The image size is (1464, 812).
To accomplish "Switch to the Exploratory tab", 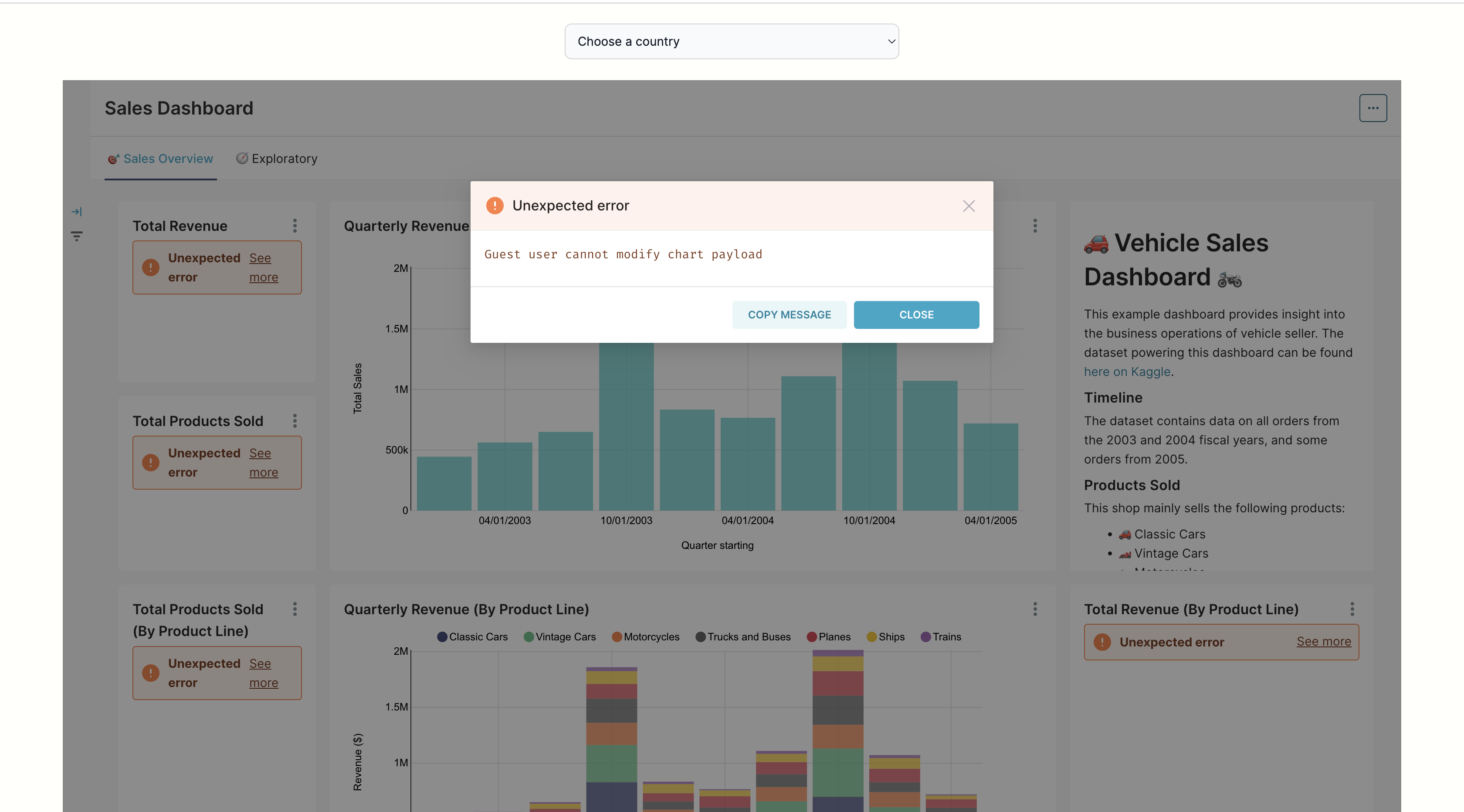I will tap(277, 159).
